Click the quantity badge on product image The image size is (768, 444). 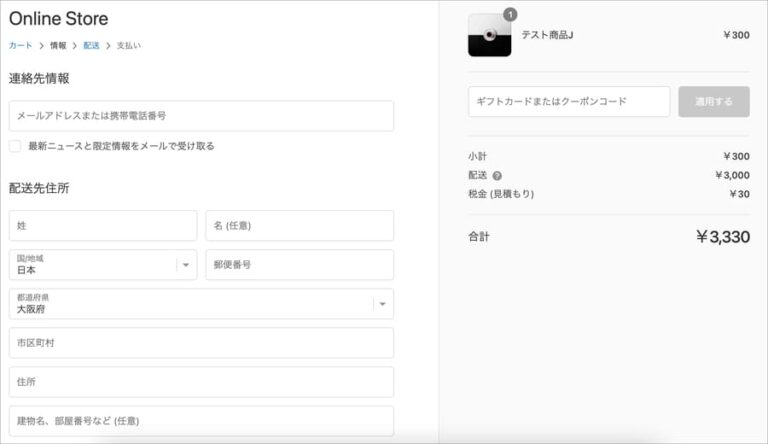pyautogui.click(x=510, y=15)
